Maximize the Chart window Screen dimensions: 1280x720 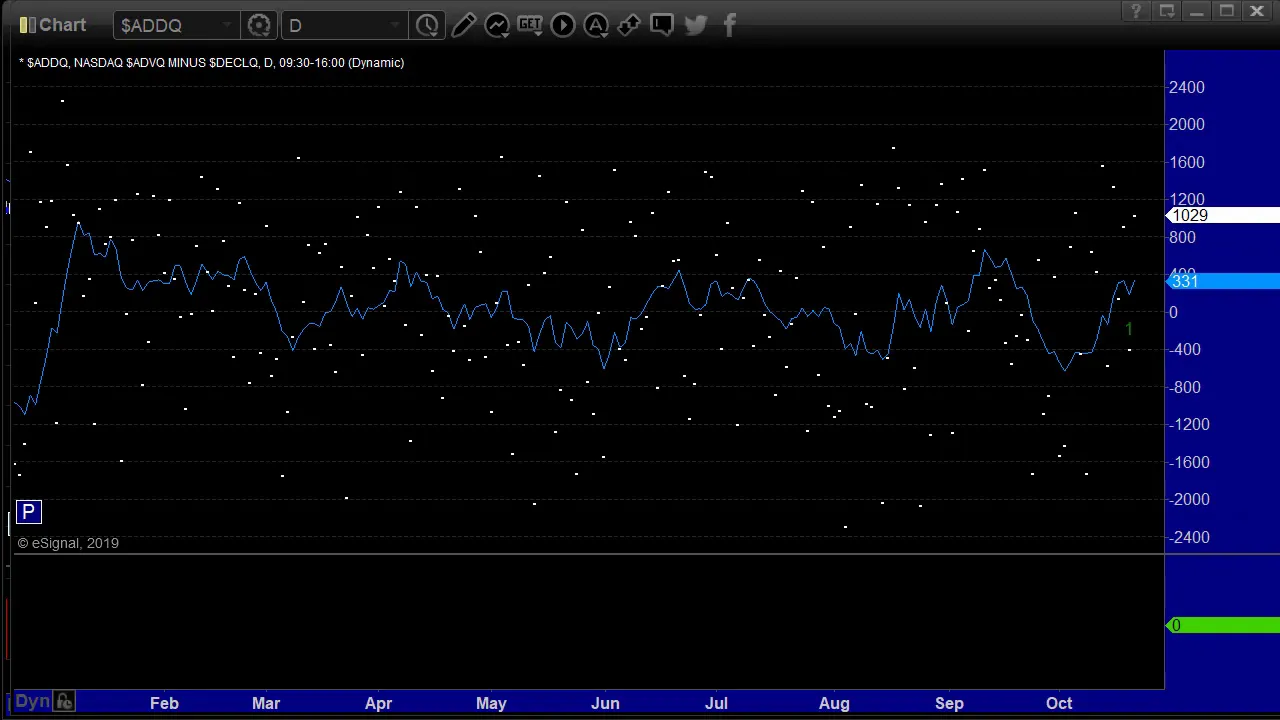(x=1227, y=11)
